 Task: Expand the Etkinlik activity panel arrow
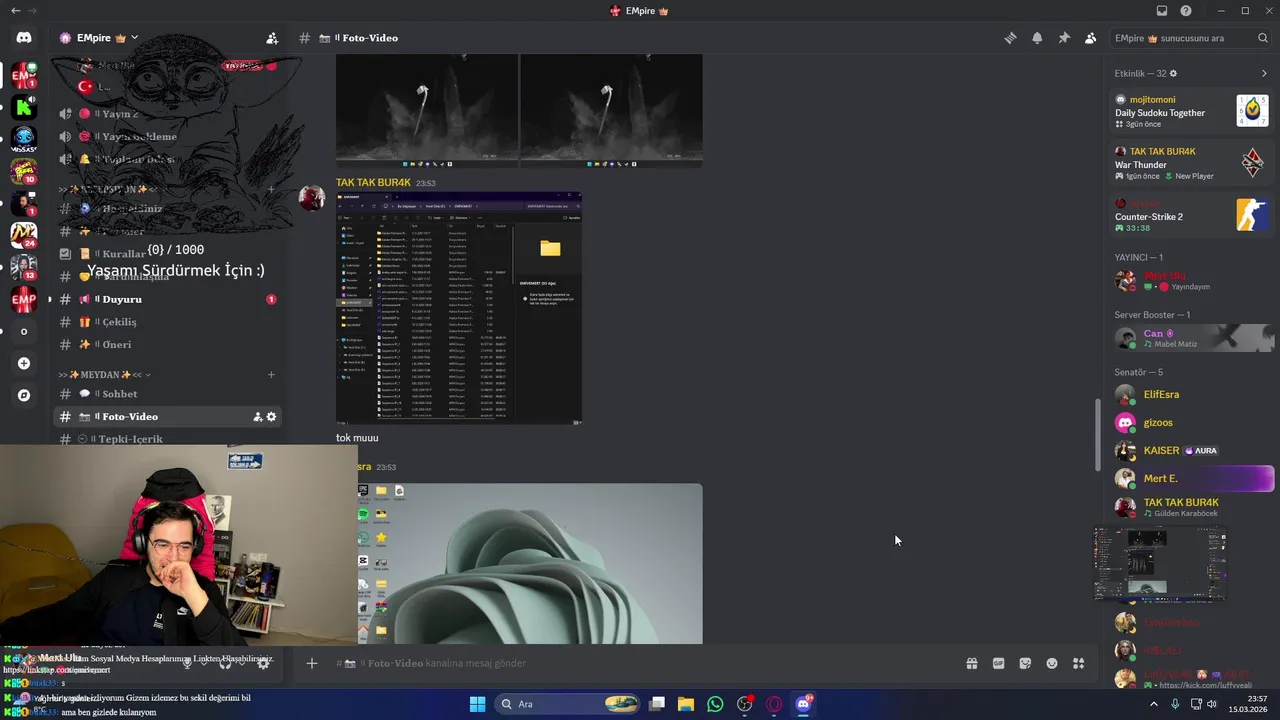[1264, 73]
